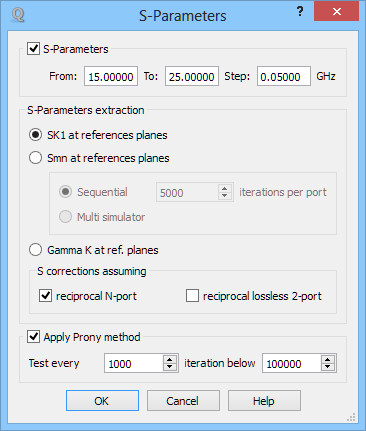Image resolution: width=366 pixels, height=431 pixels.
Task: Select SK1 at references planes option
Action: click(x=35, y=135)
